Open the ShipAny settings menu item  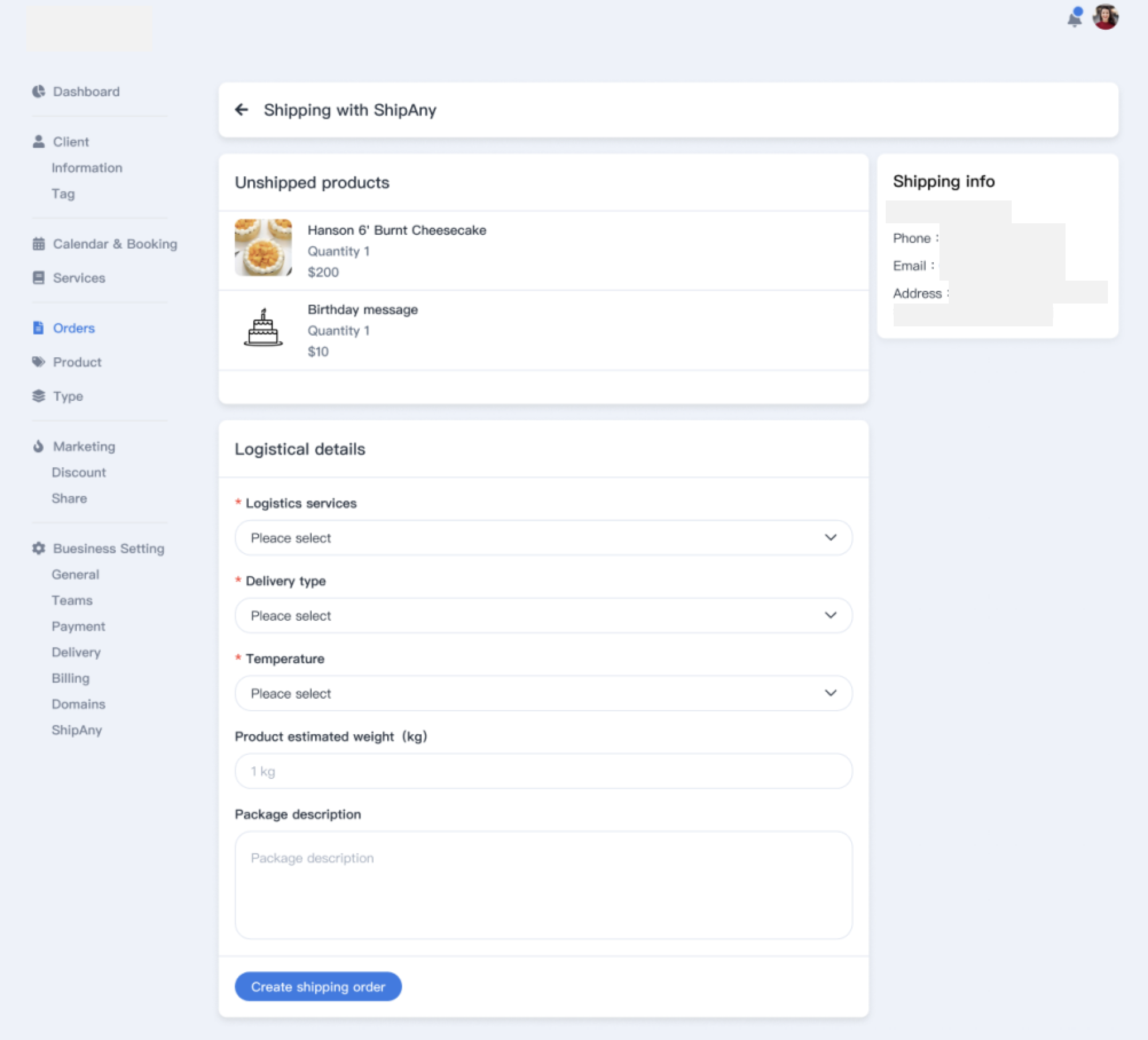[x=77, y=730]
